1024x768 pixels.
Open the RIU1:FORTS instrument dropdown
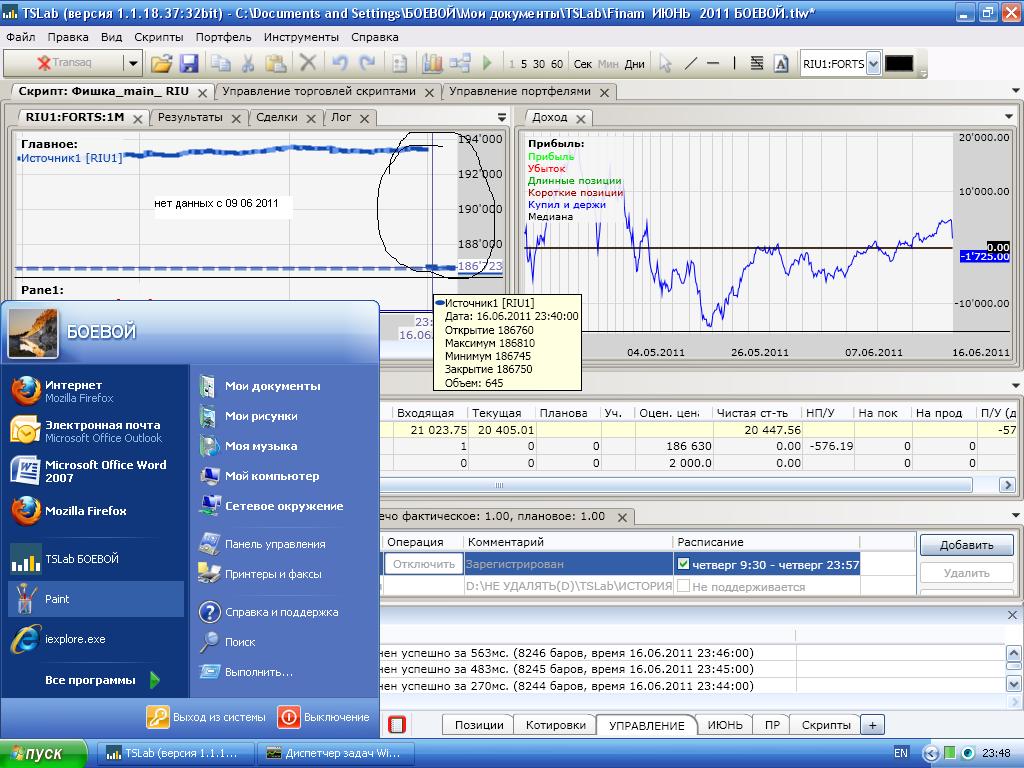[x=873, y=64]
